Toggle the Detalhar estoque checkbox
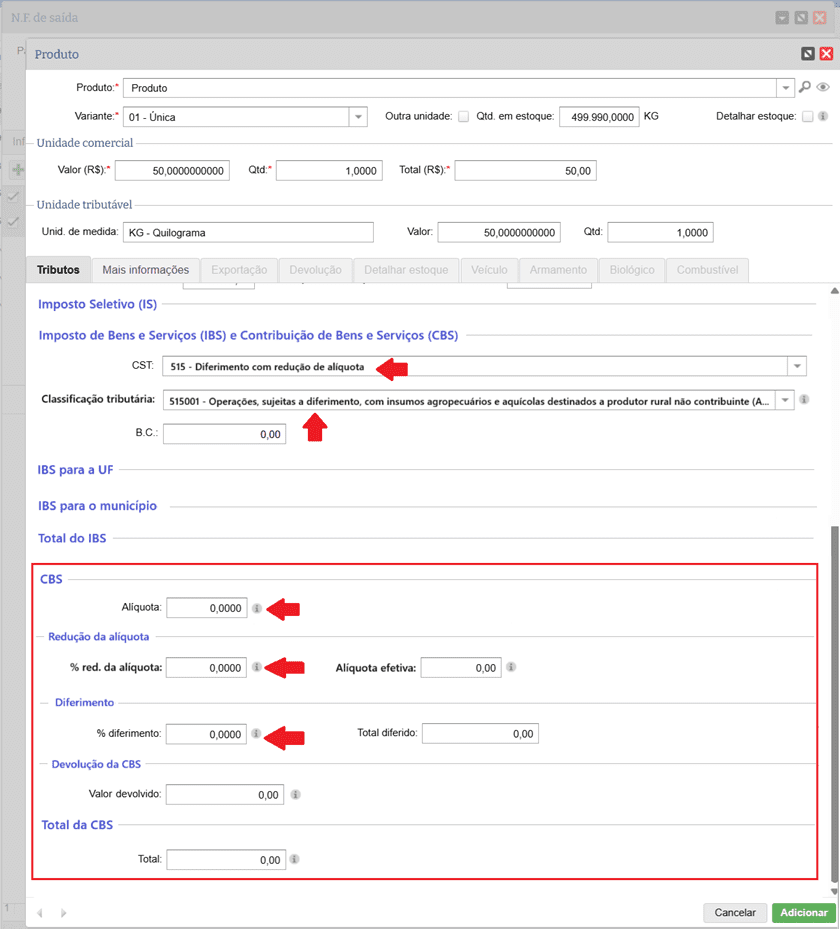This screenshot has height=929, width=840. (x=807, y=117)
